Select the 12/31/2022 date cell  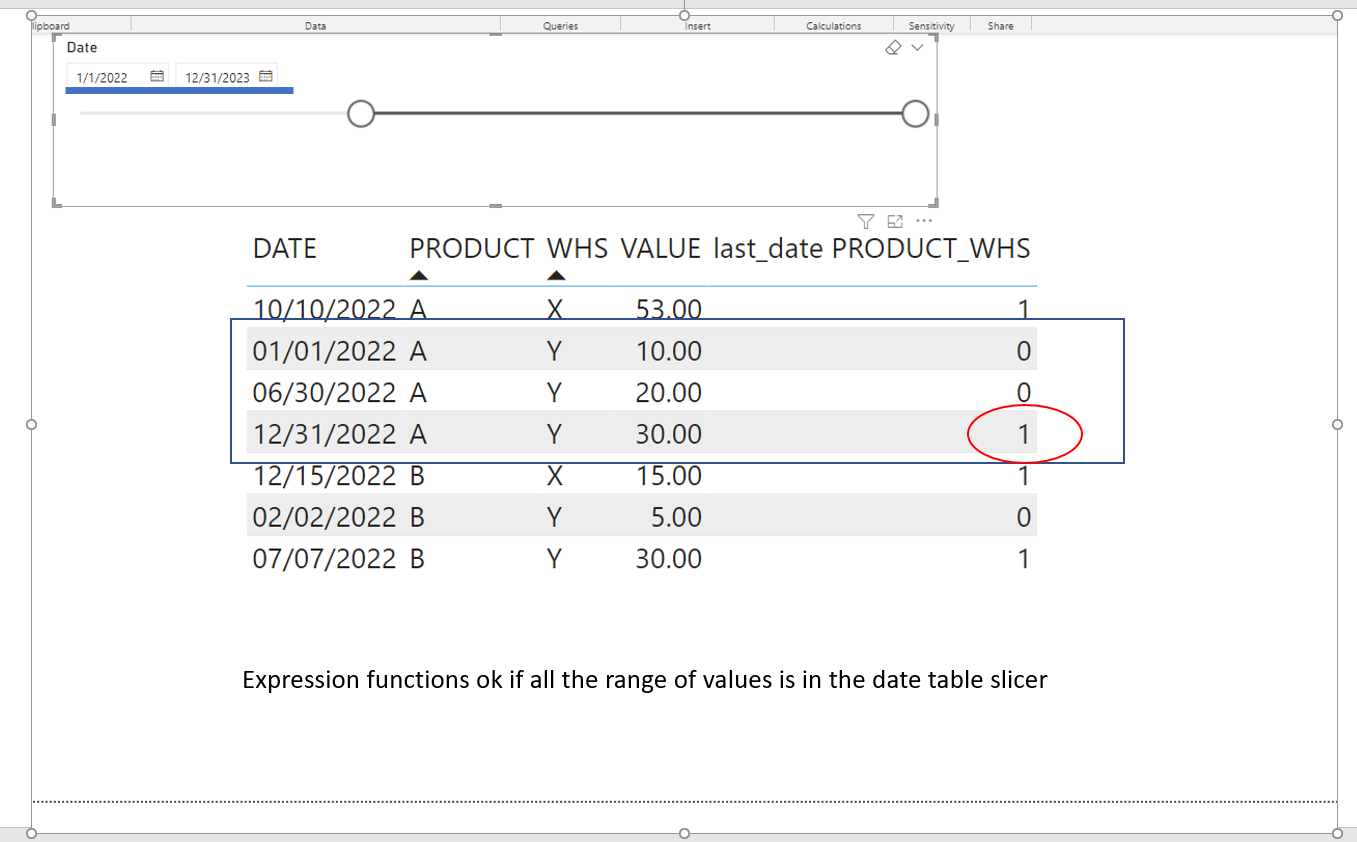pos(325,434)
